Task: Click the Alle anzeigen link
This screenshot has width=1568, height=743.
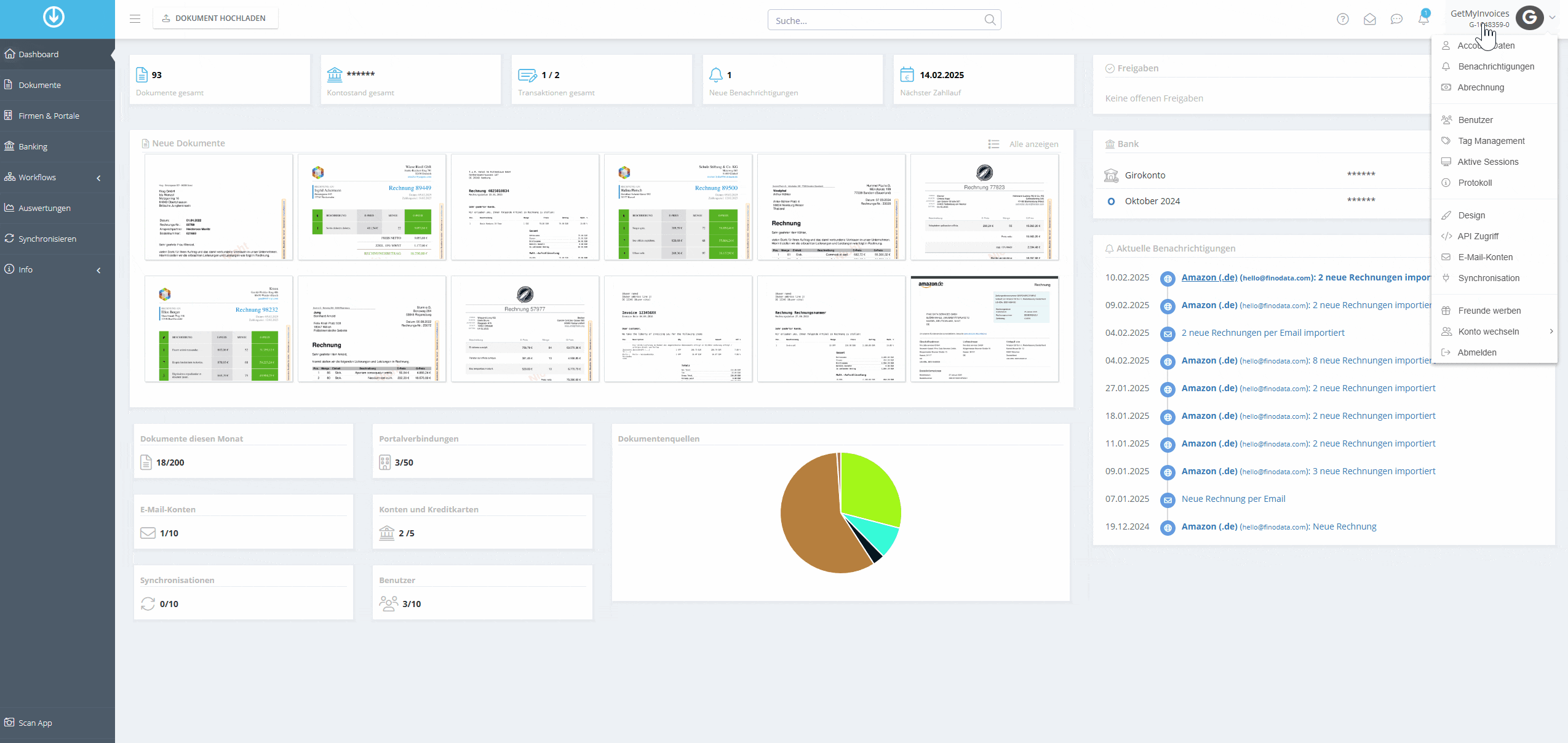Action: coord(1033,144)
